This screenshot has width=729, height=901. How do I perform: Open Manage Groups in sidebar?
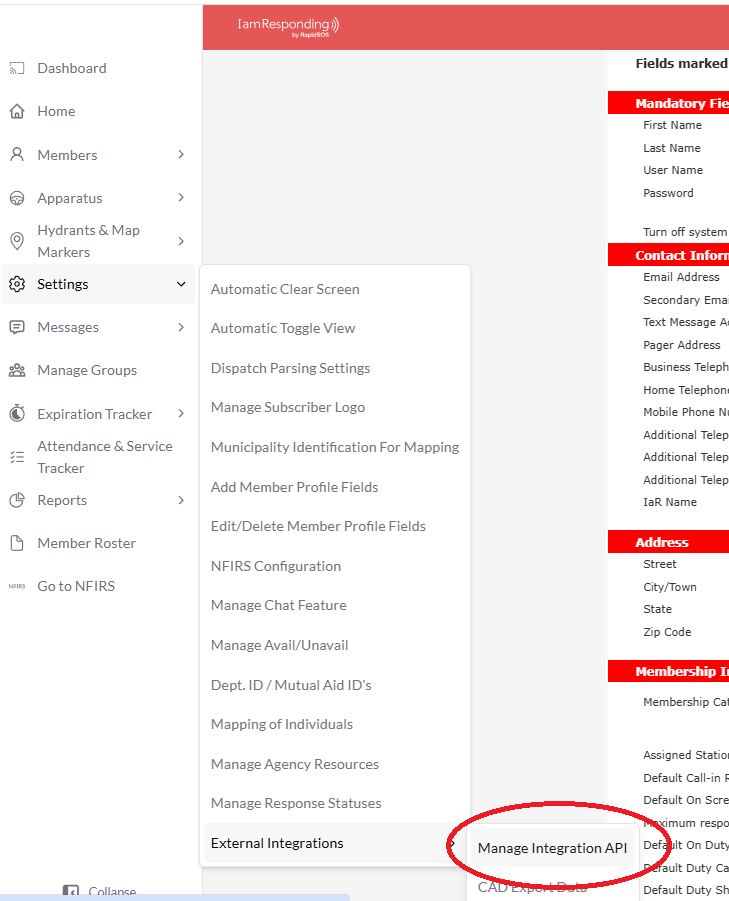tap(87, 371)
